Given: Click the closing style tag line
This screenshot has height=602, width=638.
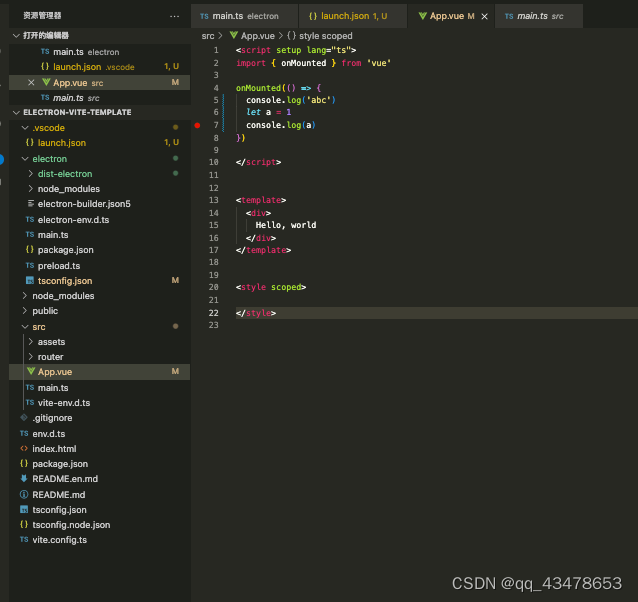Looking at the screenshot, I should (x=256, y=313).
